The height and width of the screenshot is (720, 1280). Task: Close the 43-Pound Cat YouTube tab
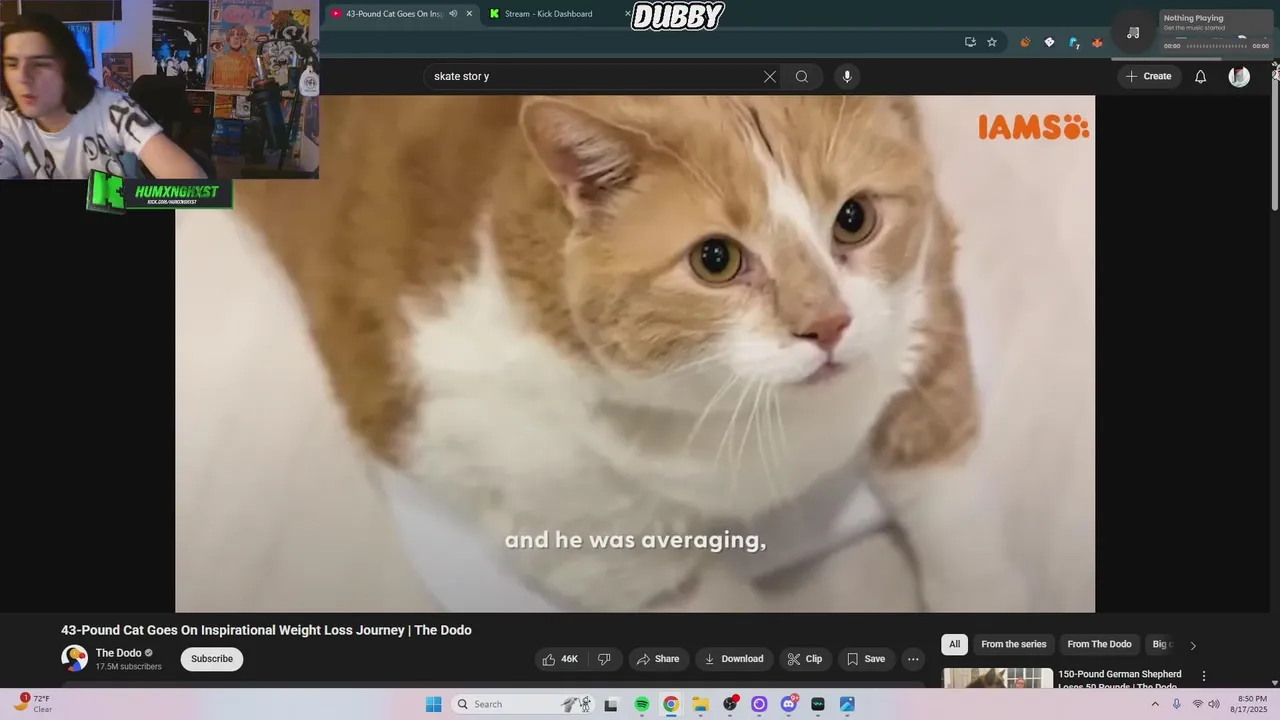coord(469,14)
